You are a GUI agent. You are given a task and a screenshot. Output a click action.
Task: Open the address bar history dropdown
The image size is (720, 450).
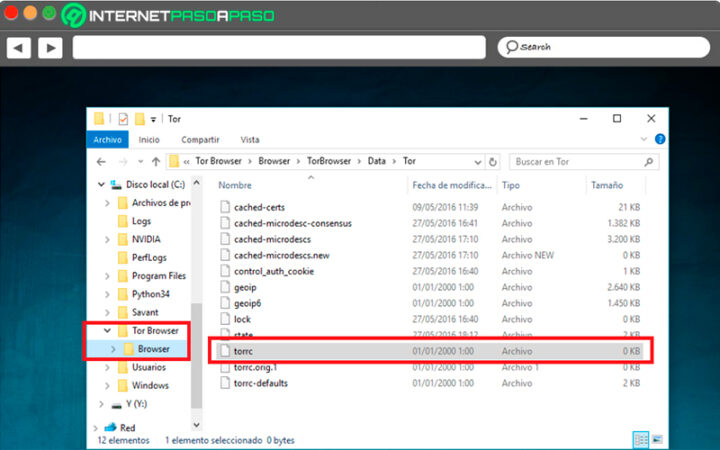point(478,162)
